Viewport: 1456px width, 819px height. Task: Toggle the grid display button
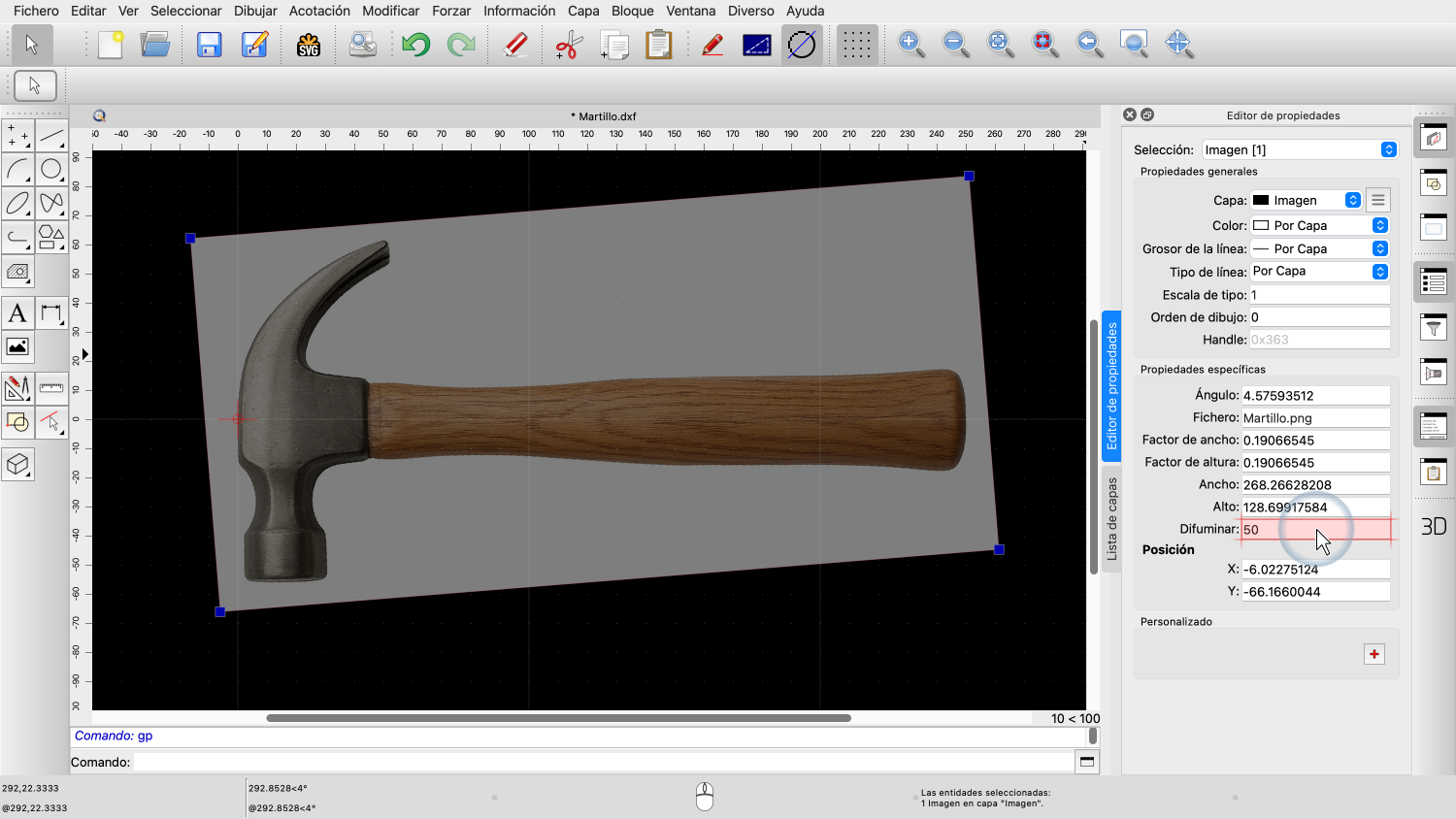(856, 45)
